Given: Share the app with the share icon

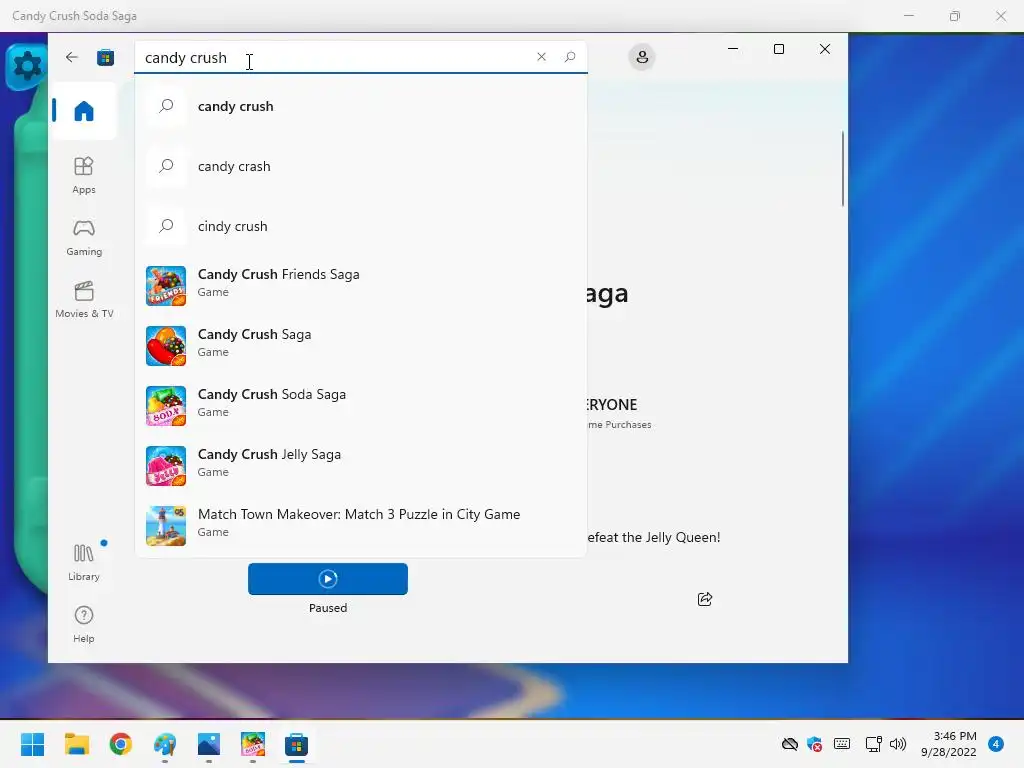Looking at the screenshot, I should [705, 599].
